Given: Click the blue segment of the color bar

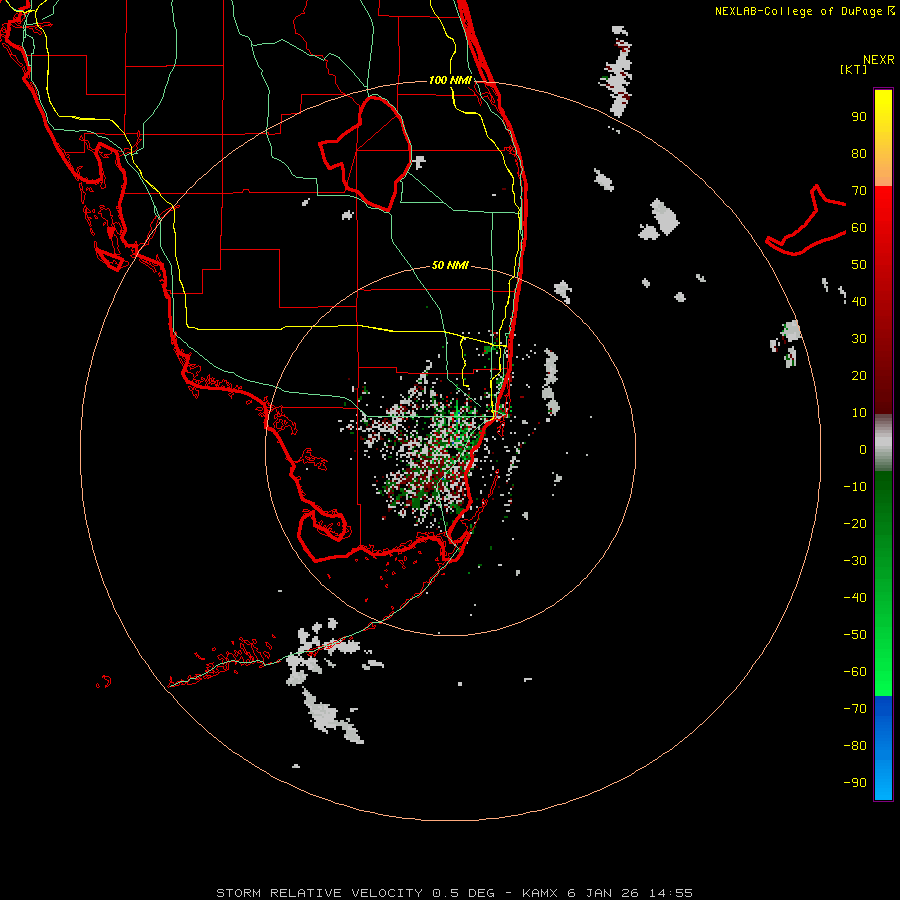Looking at the screenshot, I should 883,748.
